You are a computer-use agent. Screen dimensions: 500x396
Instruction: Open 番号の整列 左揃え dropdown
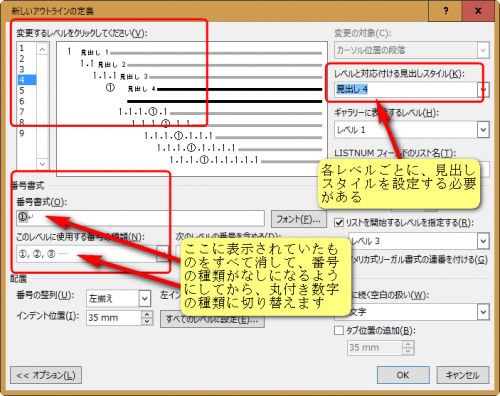click(x=144, y=298)
